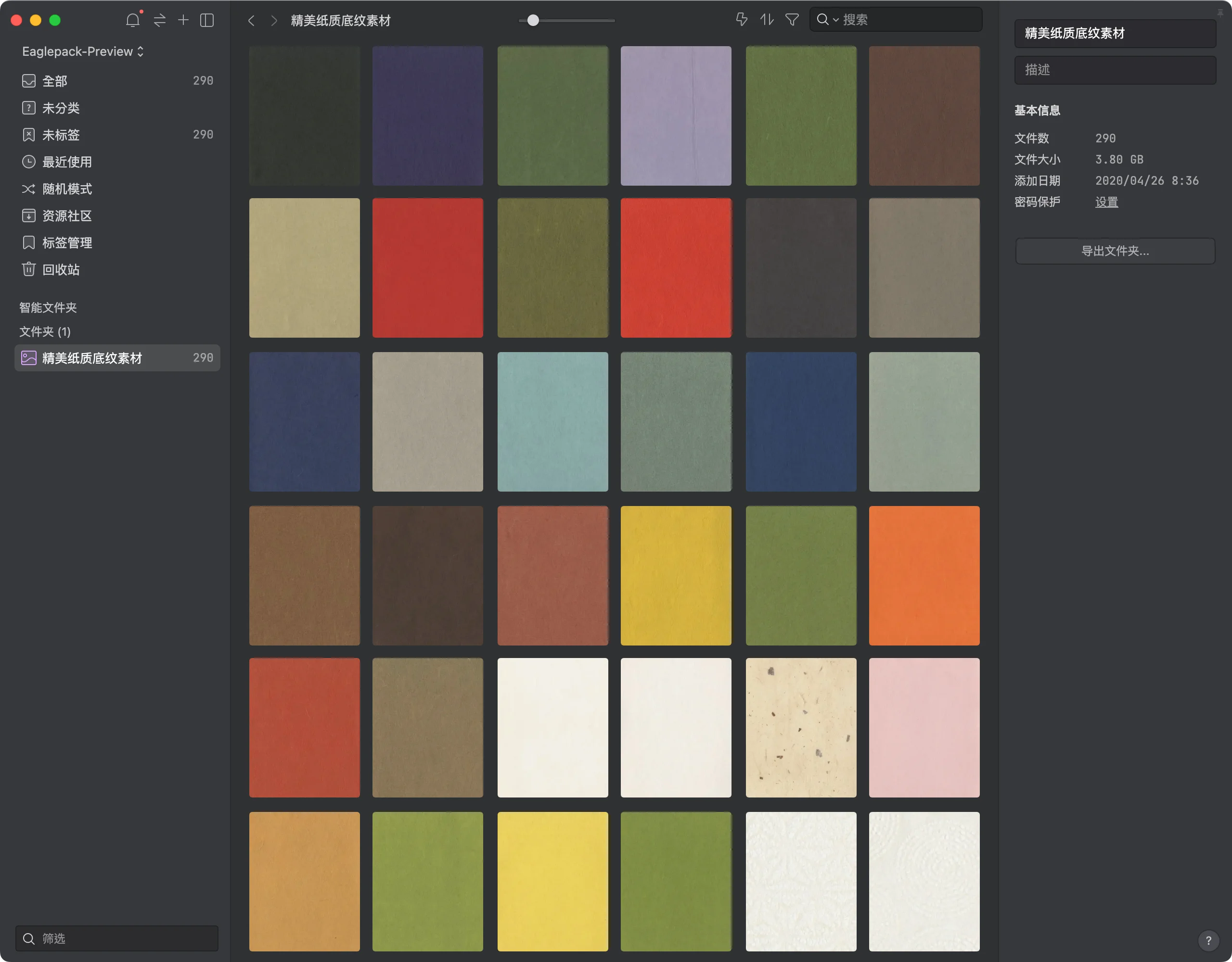Click the 回收站 trash can icon

(x=29, y=269)
